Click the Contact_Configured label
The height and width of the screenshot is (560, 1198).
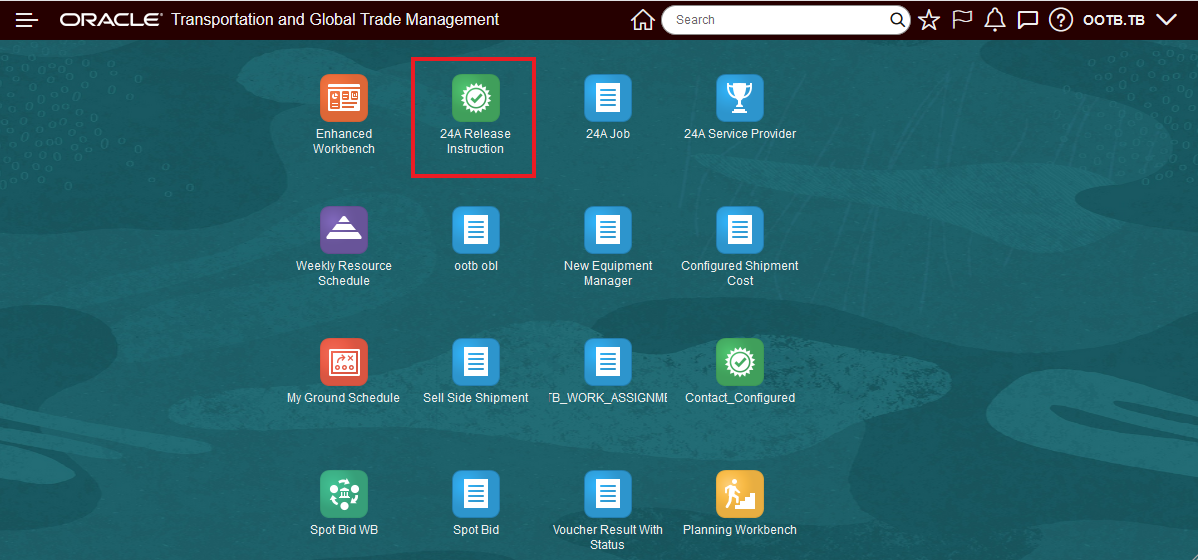pyautogui.click(x=740, y=398)
